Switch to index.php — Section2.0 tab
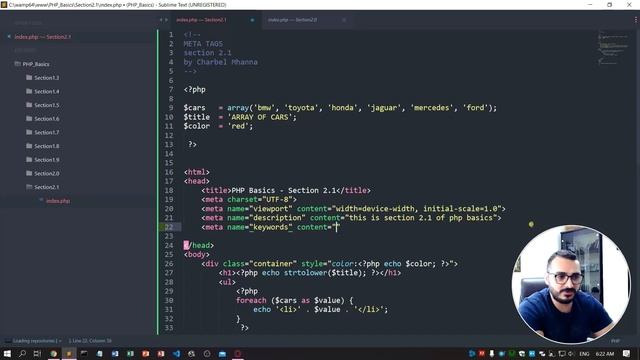The image size is (640, 360). pyautogui.click(x=292, y=20)
